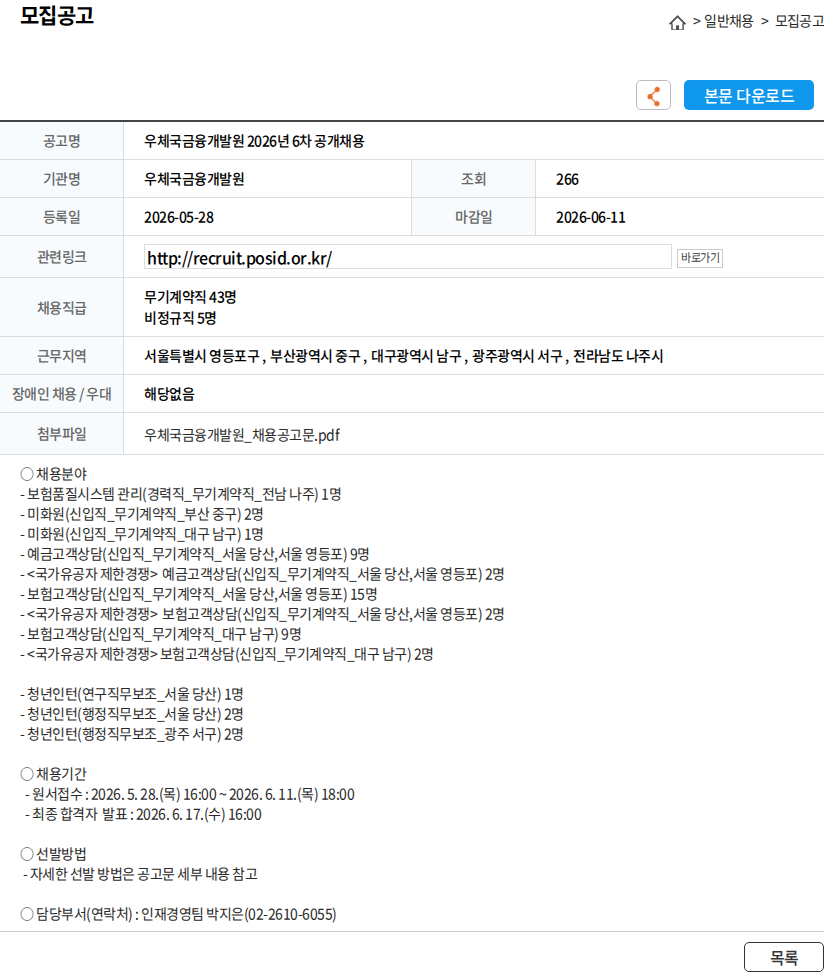Screen dimensions: 824x972
Task: Click 미화원 대구 남구 1명 line
Action: 142,534
